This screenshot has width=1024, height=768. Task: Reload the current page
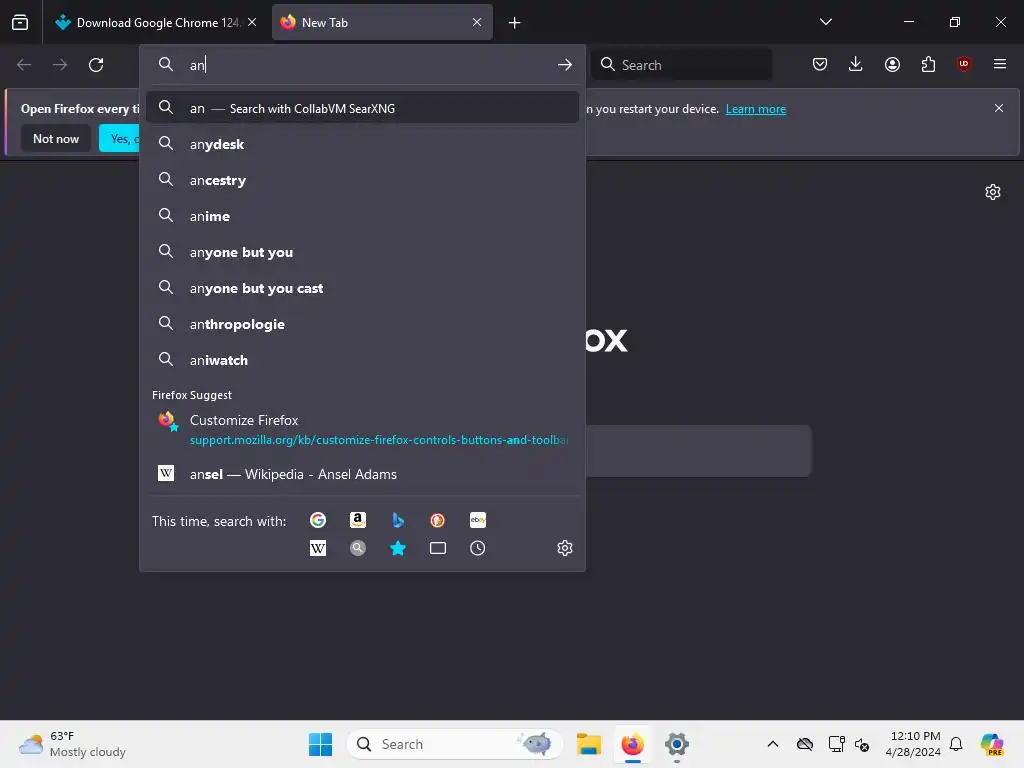pos(96,65)
